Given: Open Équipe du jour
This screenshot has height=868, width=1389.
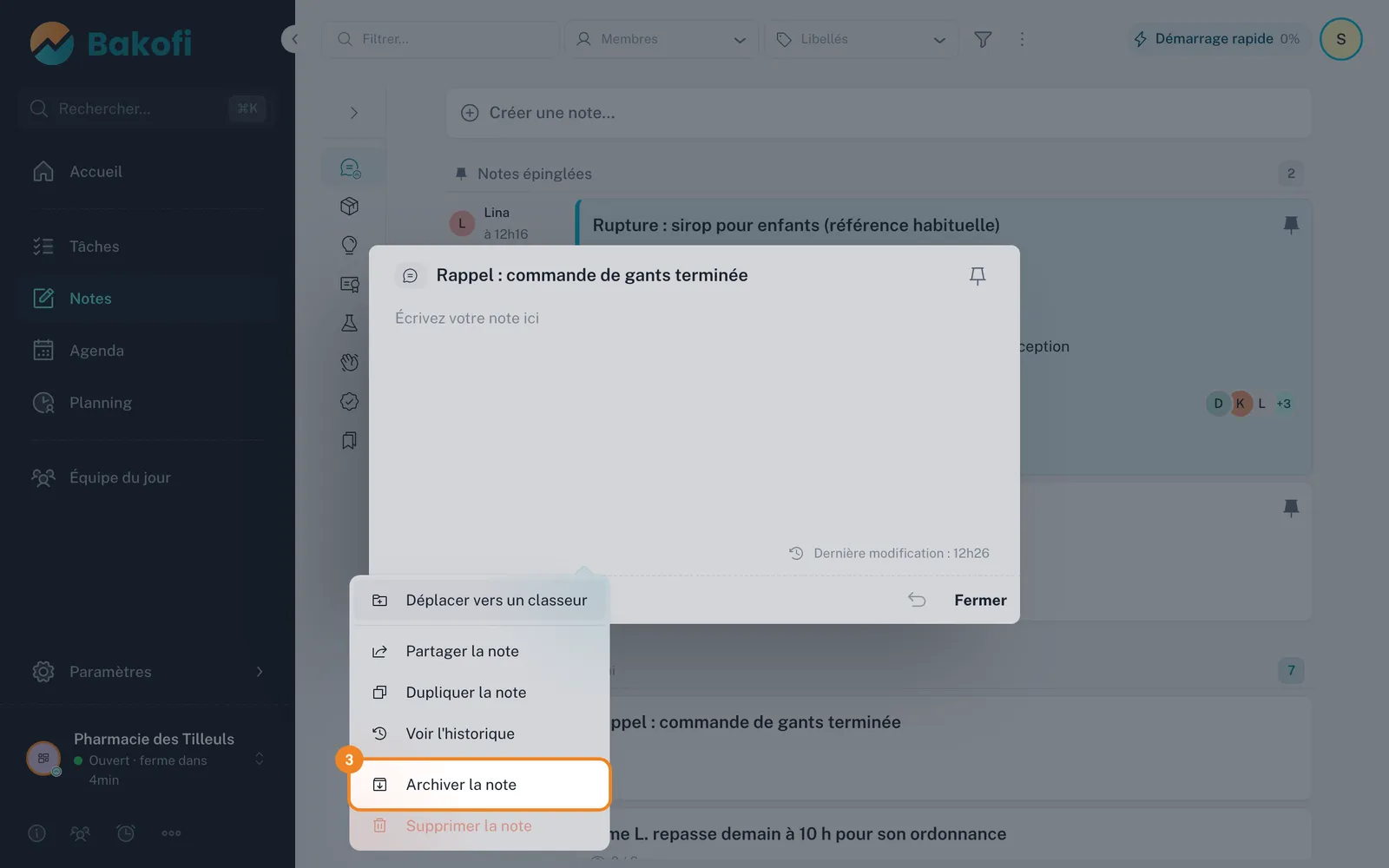Looking at the screenshot, I should click(x=148, y=477).
